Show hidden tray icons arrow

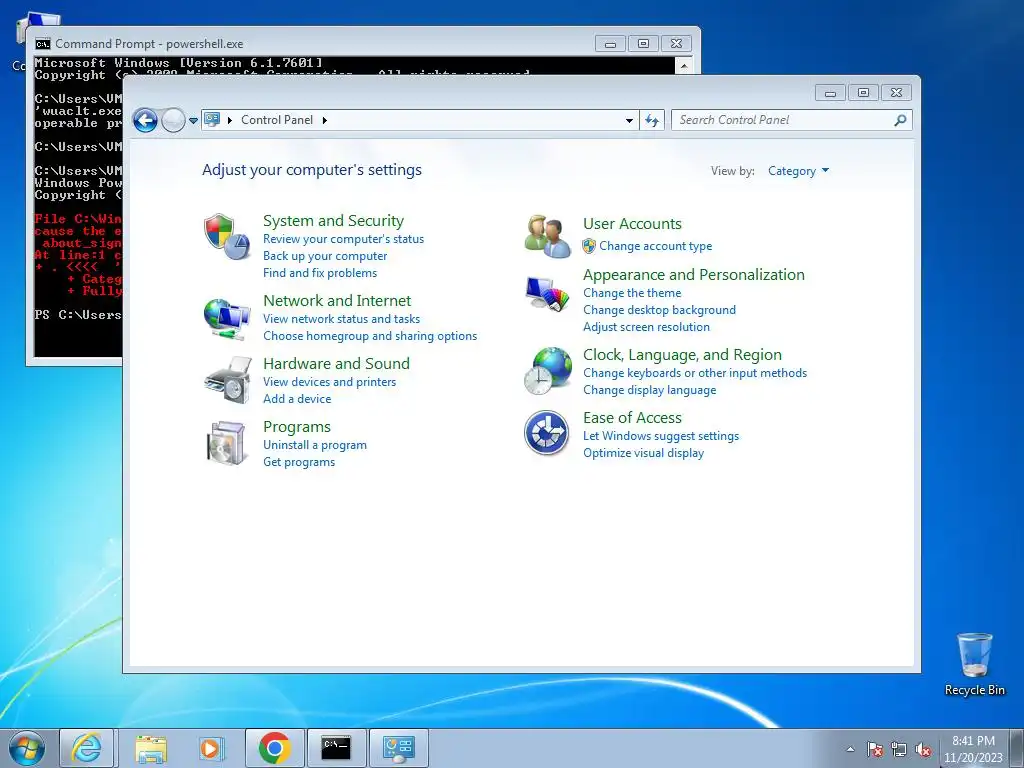coord(850,749)
